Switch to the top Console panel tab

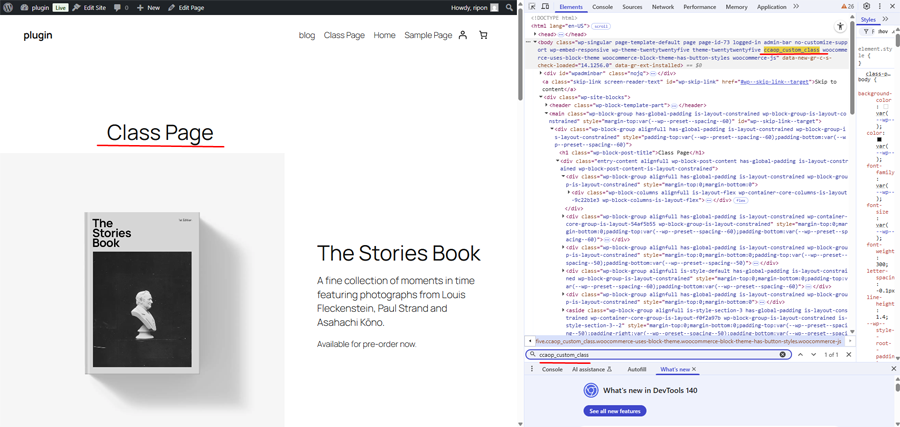pos(603,7)
